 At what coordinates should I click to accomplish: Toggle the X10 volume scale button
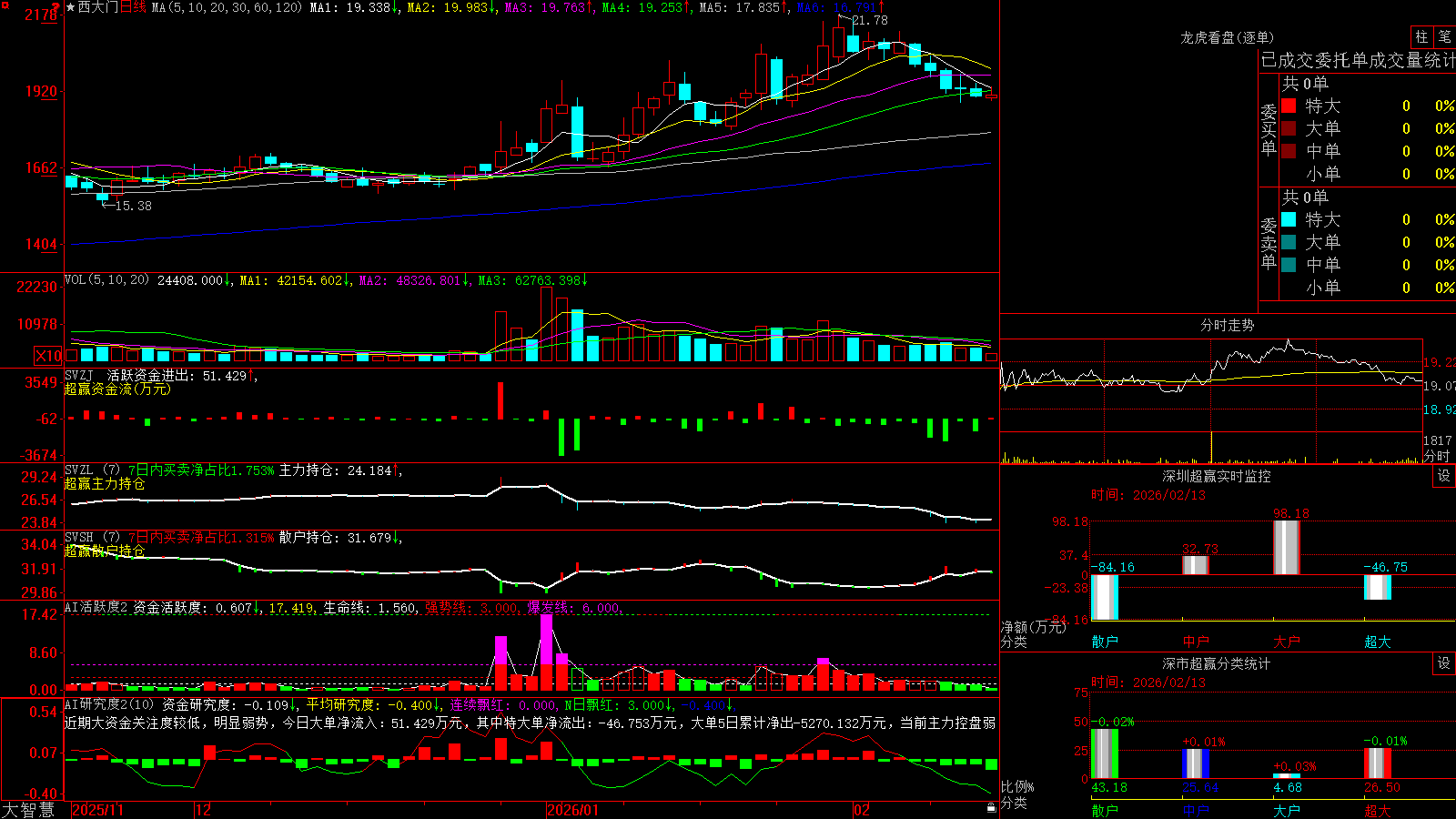click(48, 356)
